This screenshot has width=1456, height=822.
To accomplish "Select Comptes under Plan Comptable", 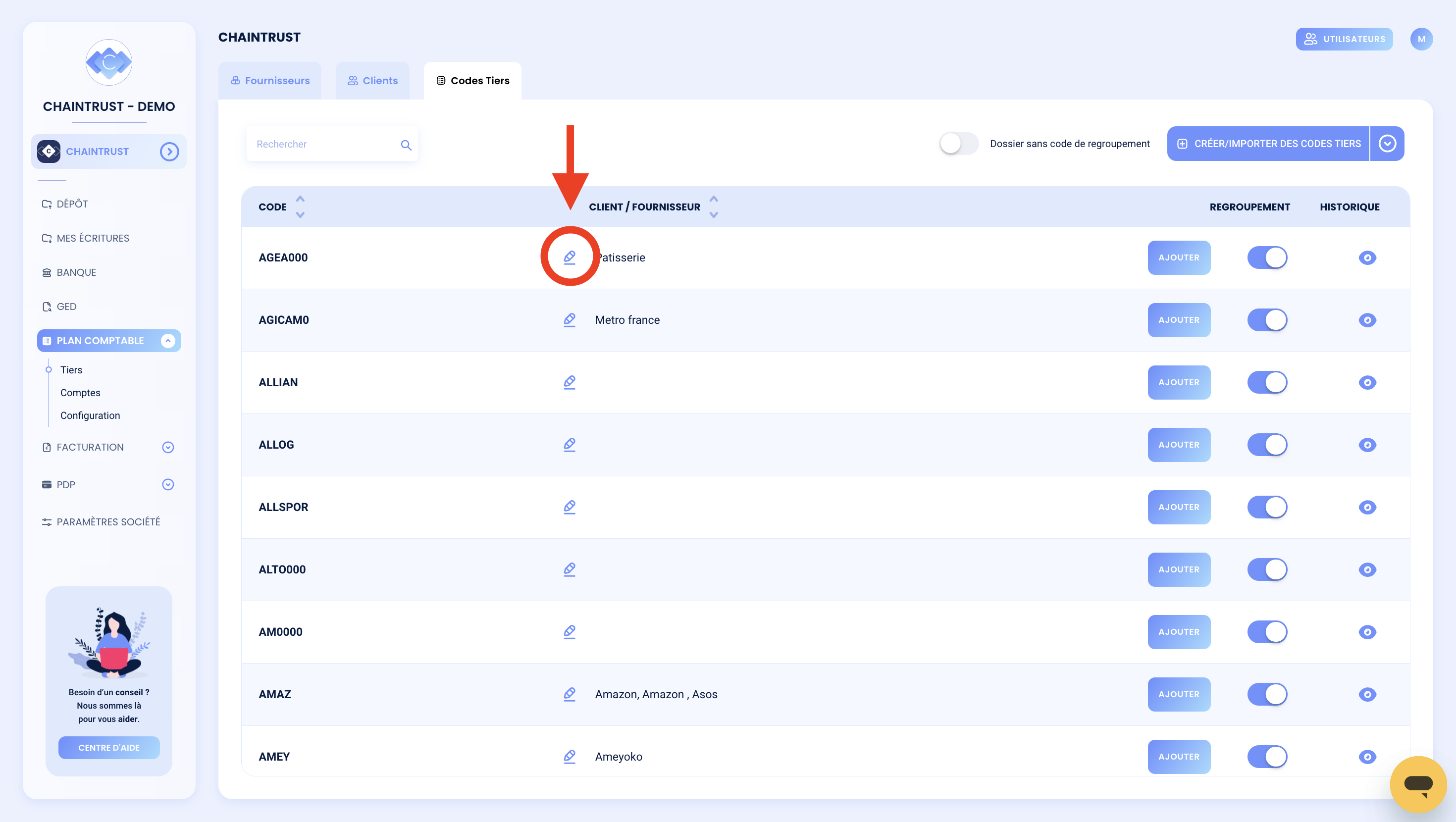I will (x=80, y=393).
